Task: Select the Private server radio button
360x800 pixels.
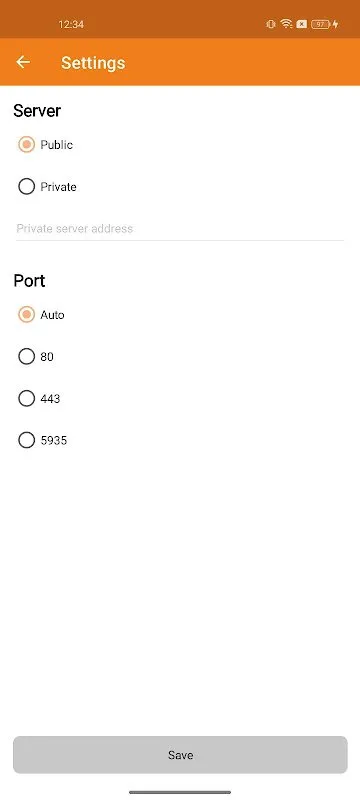Action: [27, 187]
